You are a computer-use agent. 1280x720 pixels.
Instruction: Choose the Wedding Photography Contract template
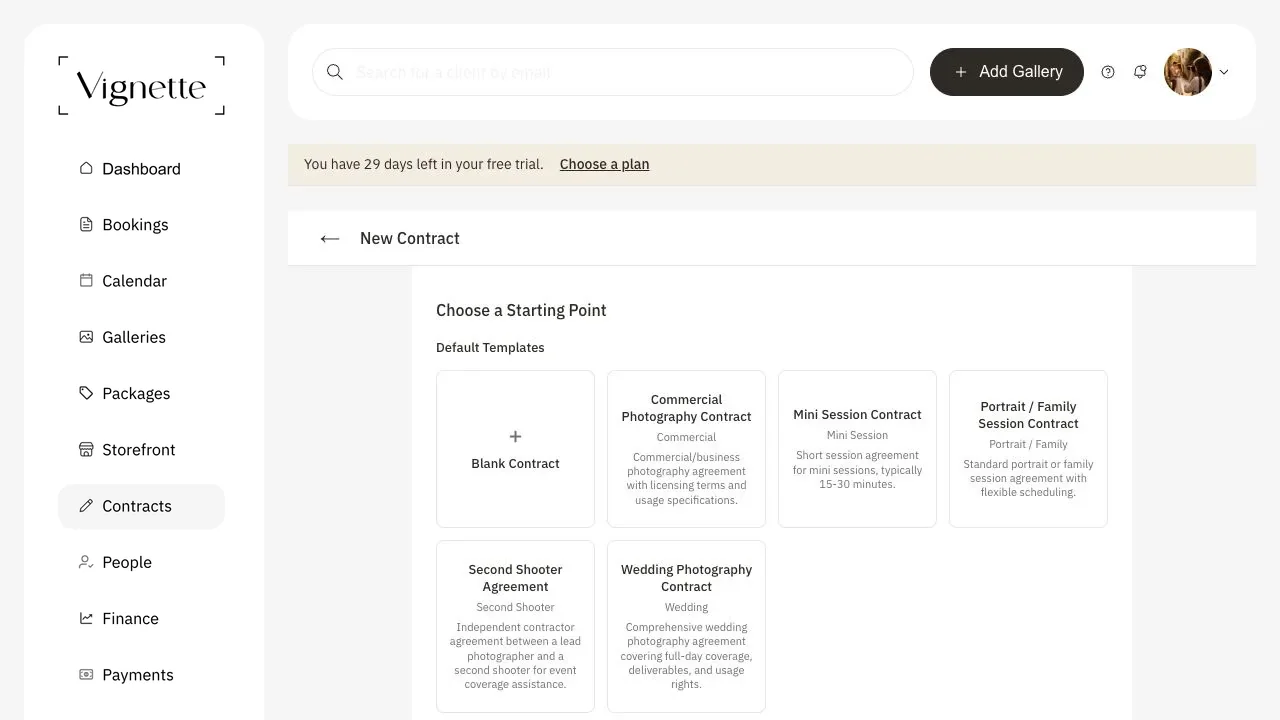pos(686,627)
